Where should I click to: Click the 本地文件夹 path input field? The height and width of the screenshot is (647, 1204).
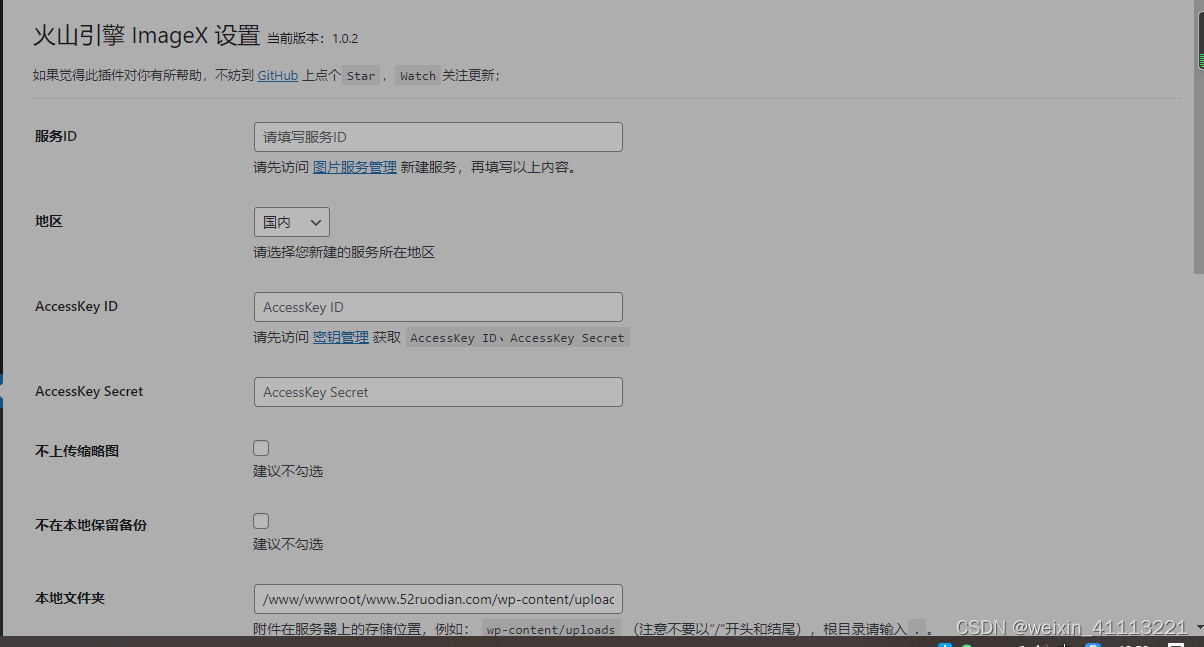[438, 599]
